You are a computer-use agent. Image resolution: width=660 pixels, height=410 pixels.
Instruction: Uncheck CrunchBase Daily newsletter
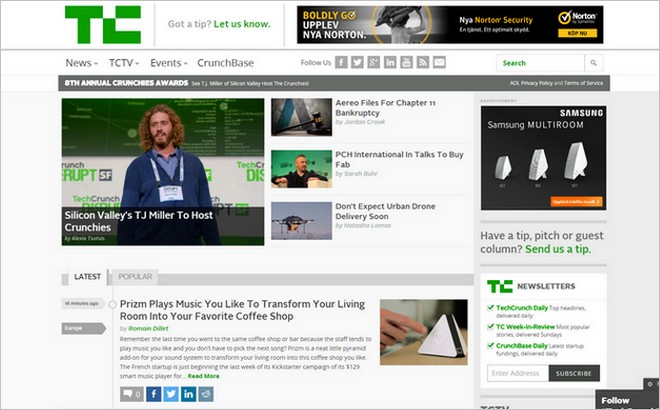[x=490, y=346]
